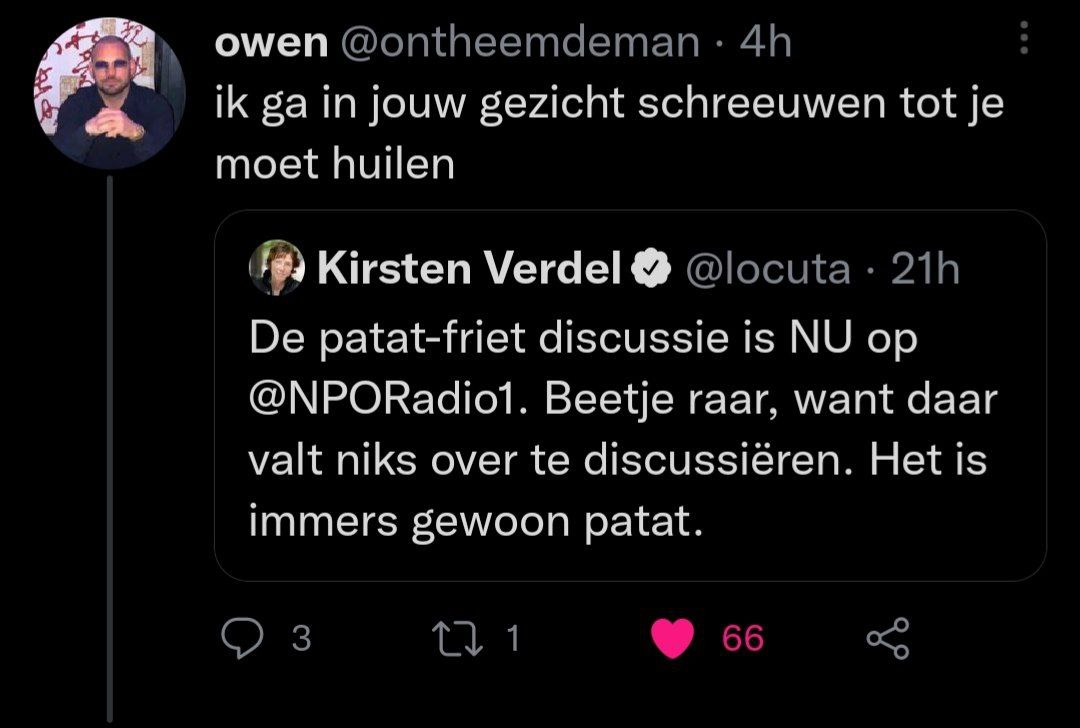Viewport: 1080px width, 728px height.
Task: Click the like count "66"
Action: (743, 638)
